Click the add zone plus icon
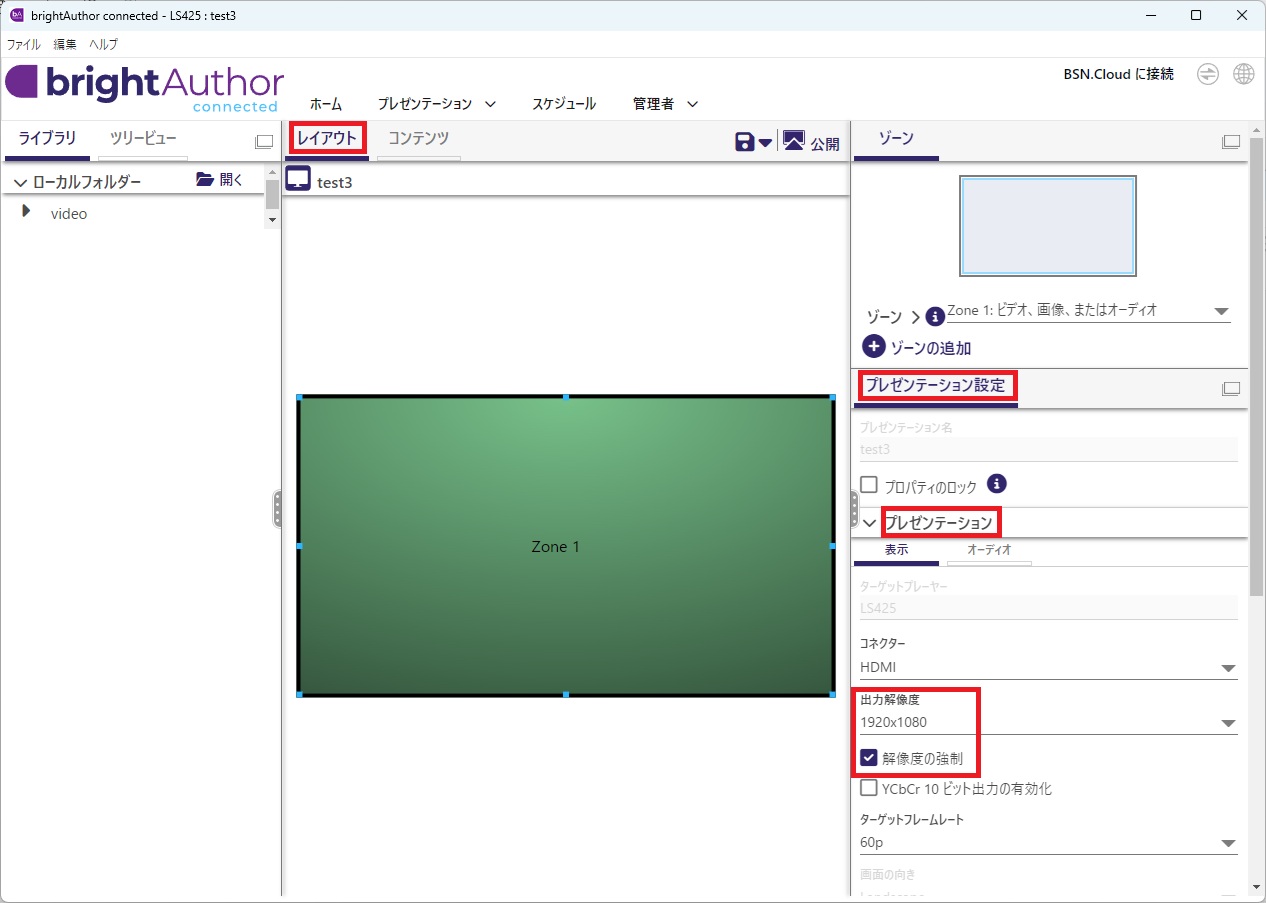1266x903 pixels. (873, 347)
